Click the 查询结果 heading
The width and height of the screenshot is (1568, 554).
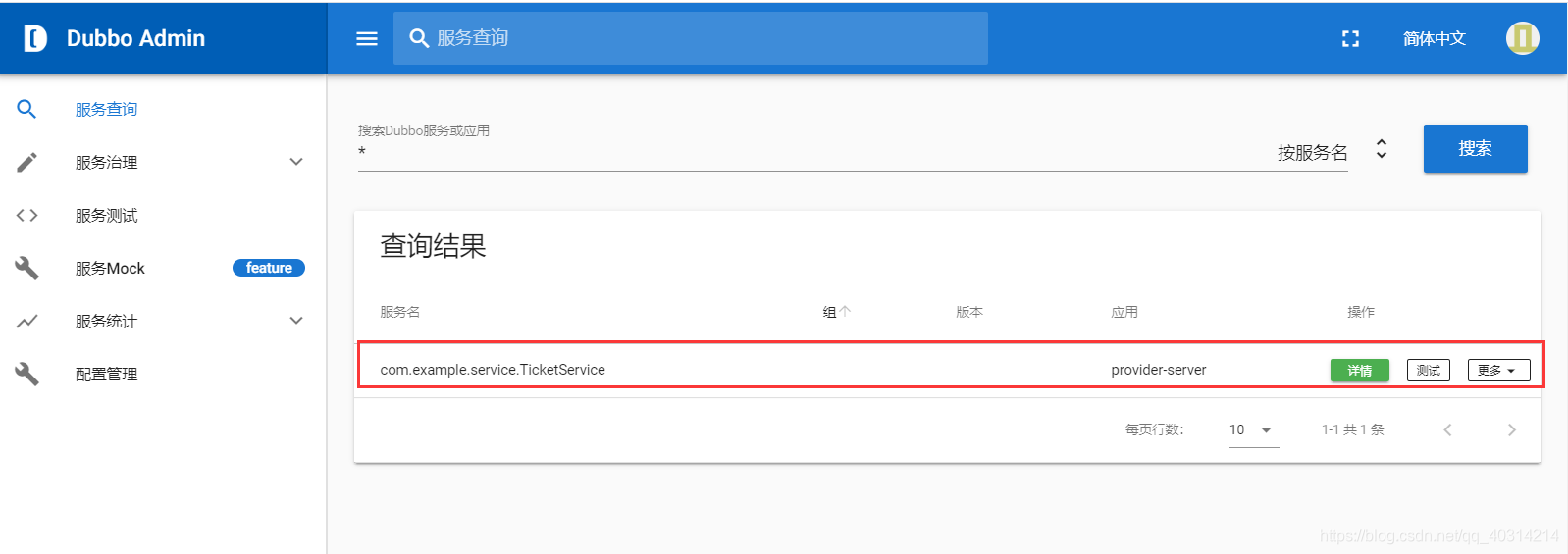(433, 246)
